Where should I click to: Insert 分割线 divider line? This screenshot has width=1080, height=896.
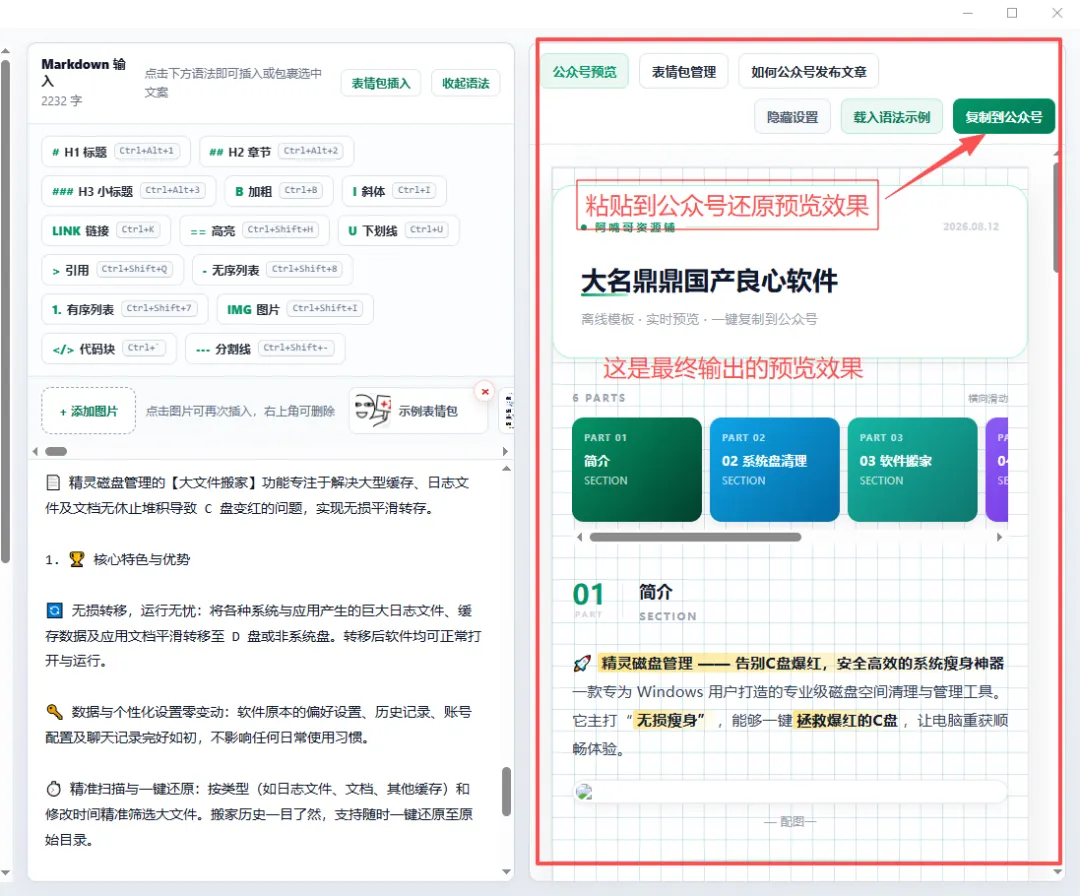(265, 348)
